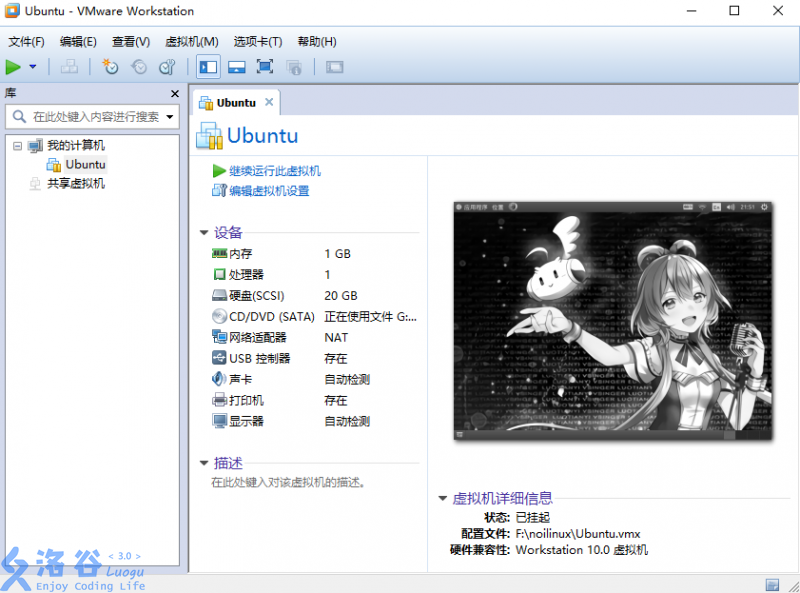Collapse the 我的计算机 tree node
The width and height of the screenshot is (800, 593).
[17, 146]
